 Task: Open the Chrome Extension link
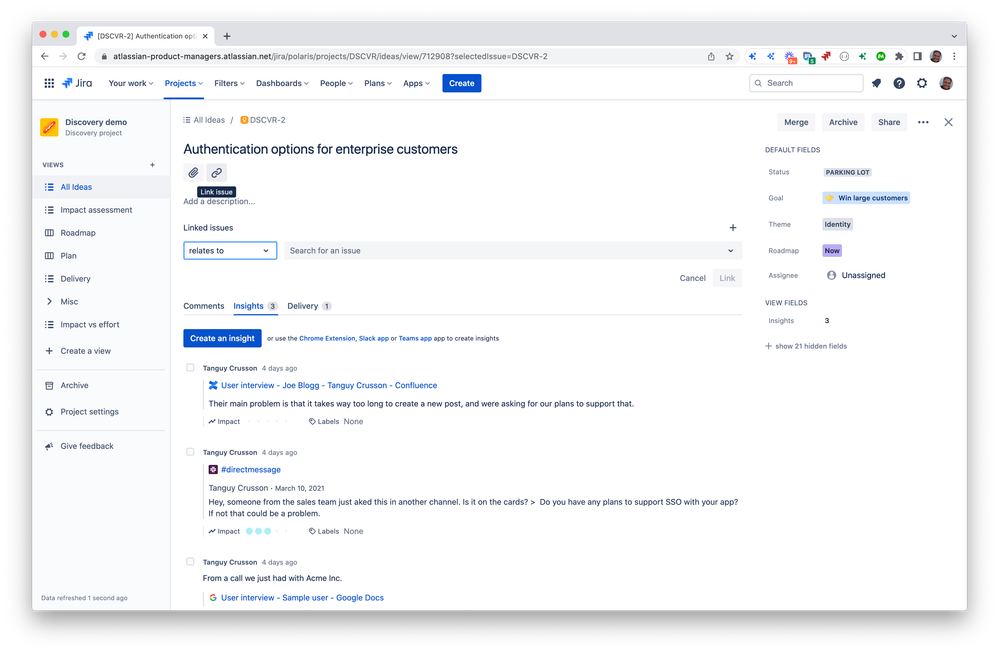pyautogui.click(x=327, y=338)
